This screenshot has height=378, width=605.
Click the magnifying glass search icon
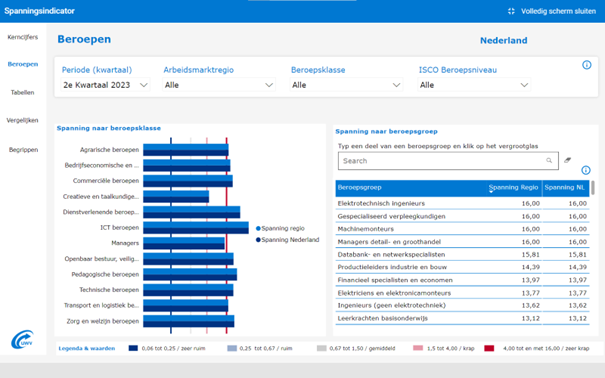549,160
